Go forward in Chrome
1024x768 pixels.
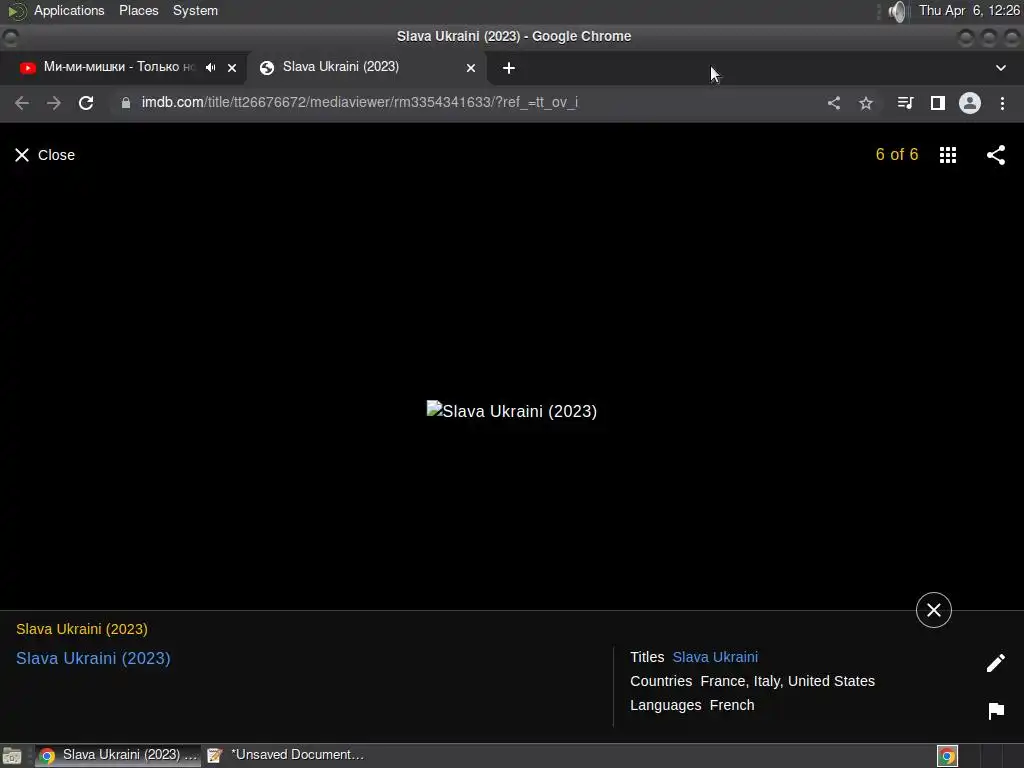(54, 103)
